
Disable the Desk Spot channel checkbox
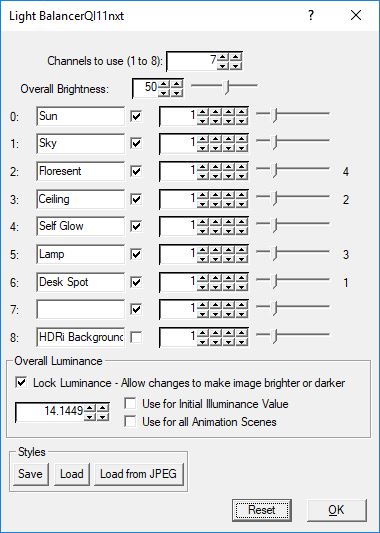[x=136, y=282]
